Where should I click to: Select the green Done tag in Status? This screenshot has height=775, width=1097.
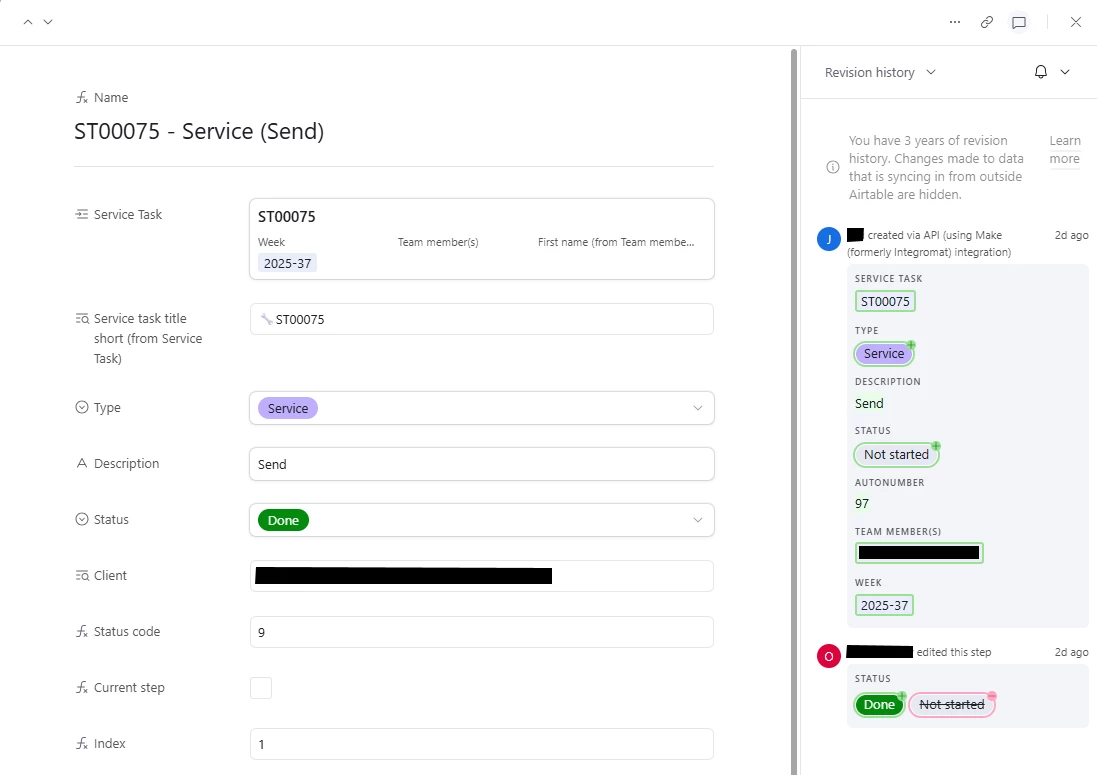tap(283, 520)
